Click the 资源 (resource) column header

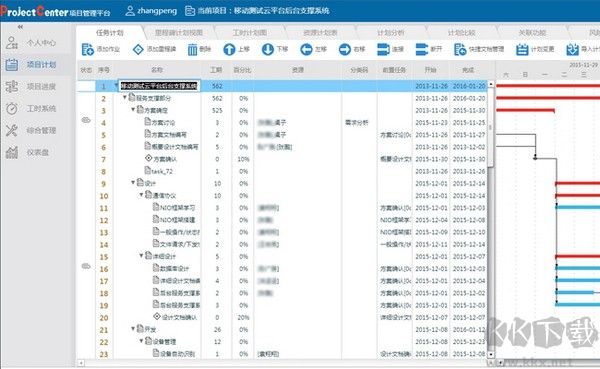297,70
